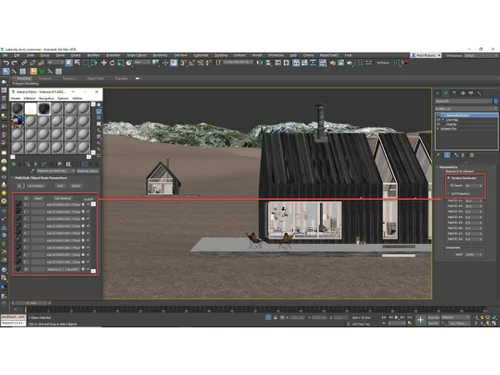This screenshot has width=500, height=375.
Task: Open the Utilities command panel tab
Action: 479,93
